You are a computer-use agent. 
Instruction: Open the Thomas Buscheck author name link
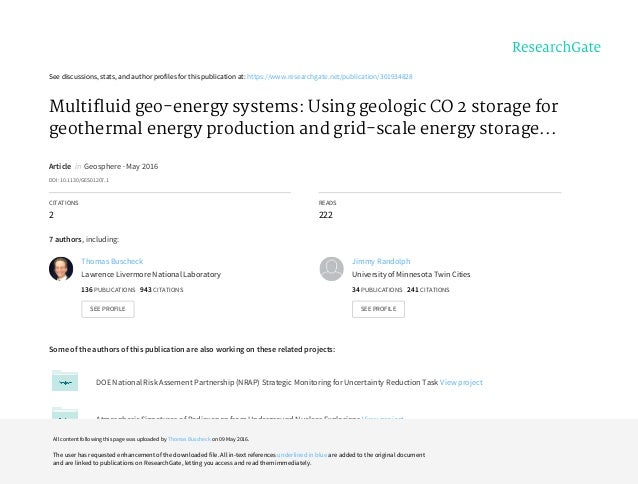[112, 261]
